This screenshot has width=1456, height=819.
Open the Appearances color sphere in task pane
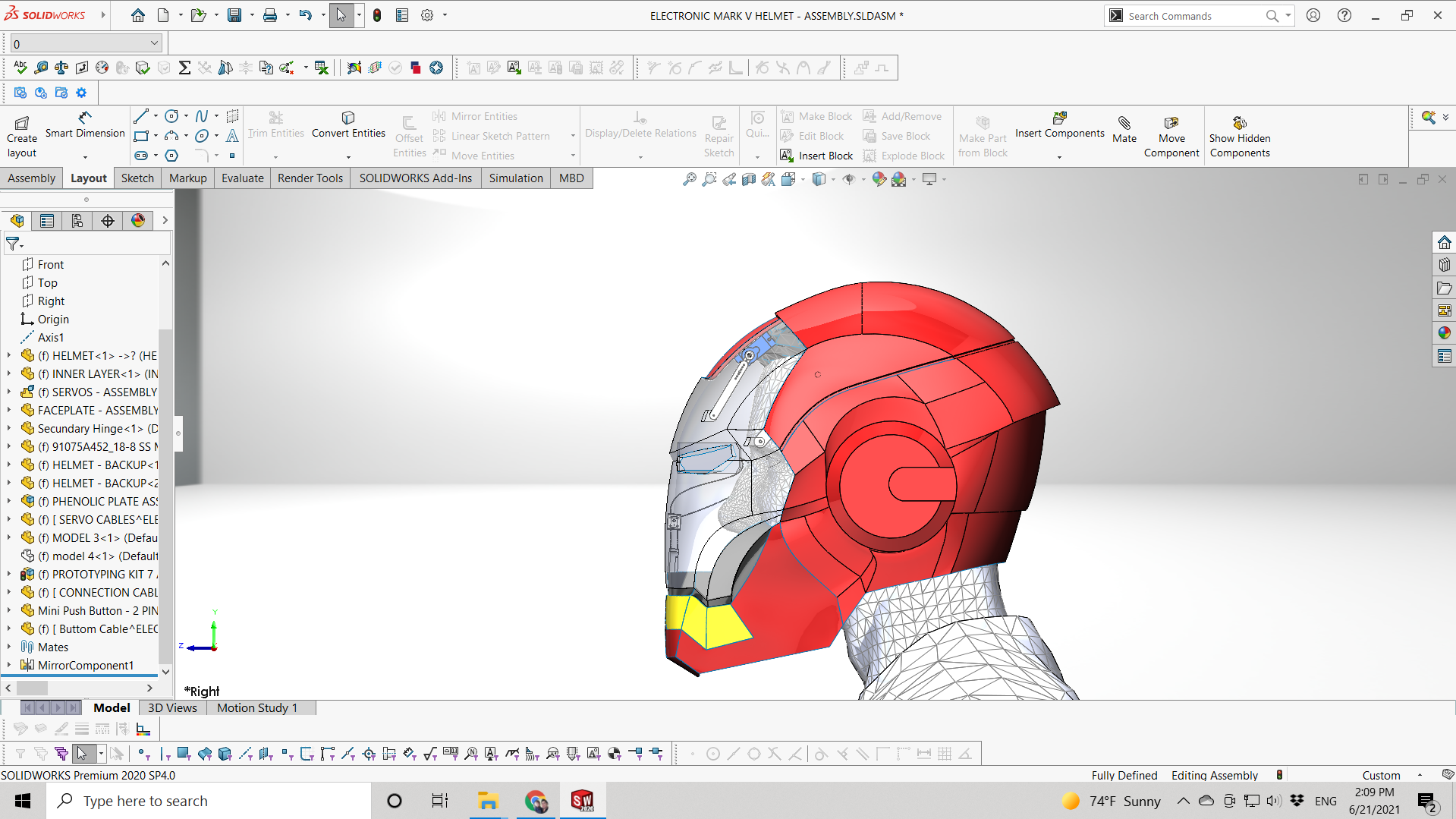[1444, 333]
